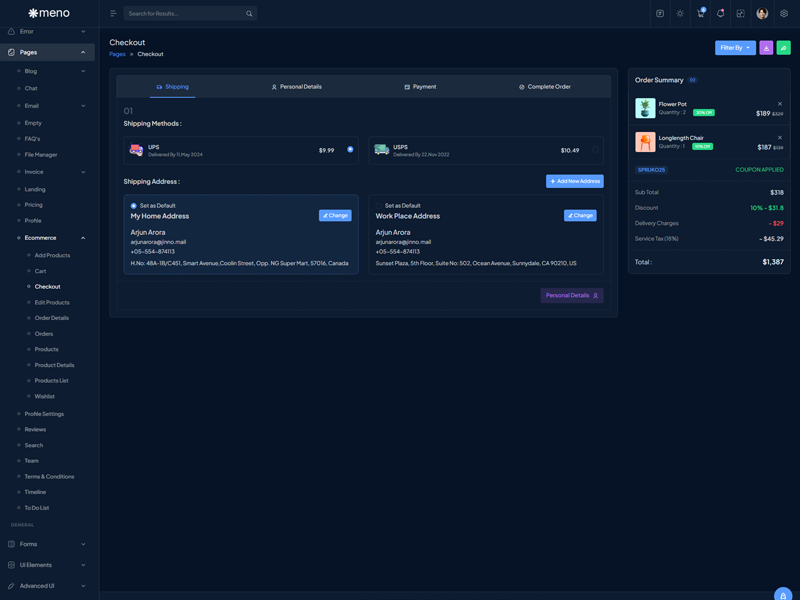Select the UPS shipping method radio
Viewport: 800px width, 600px height.
tap(350, 150)
